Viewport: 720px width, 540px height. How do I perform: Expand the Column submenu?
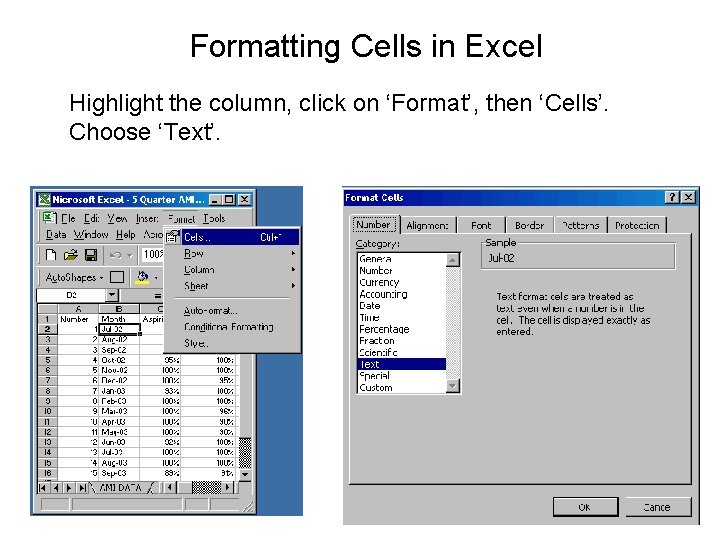tap(233, 270)
